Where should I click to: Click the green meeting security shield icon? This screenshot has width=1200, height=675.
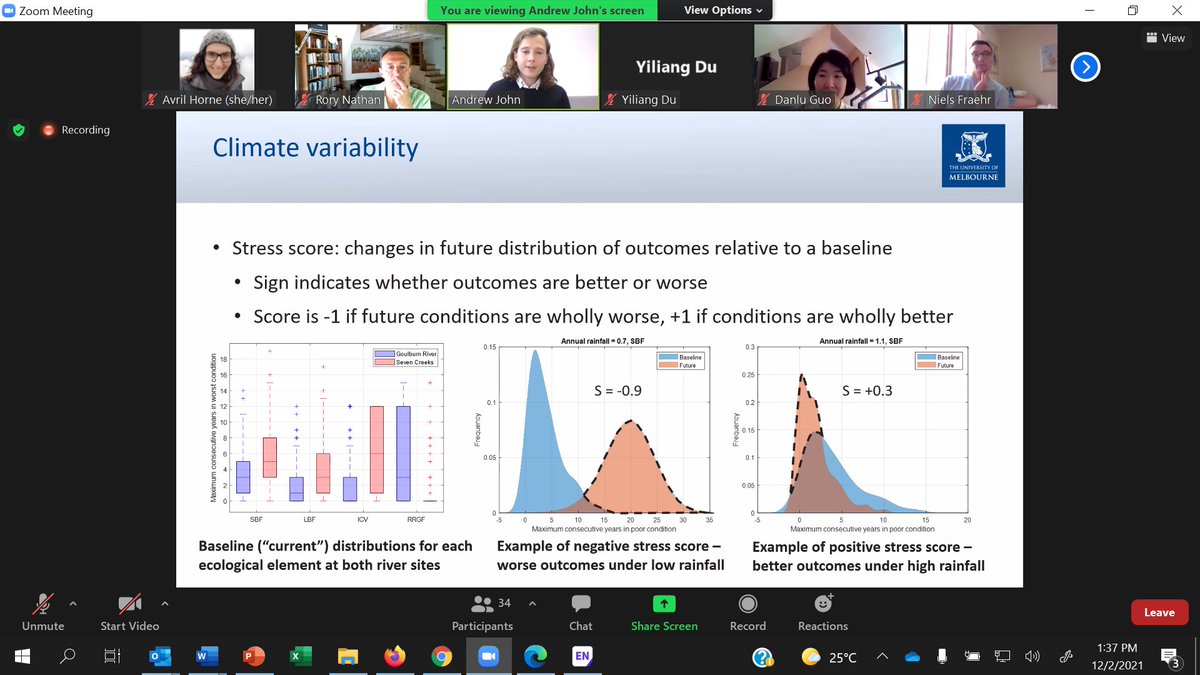[x=18, y=129]
